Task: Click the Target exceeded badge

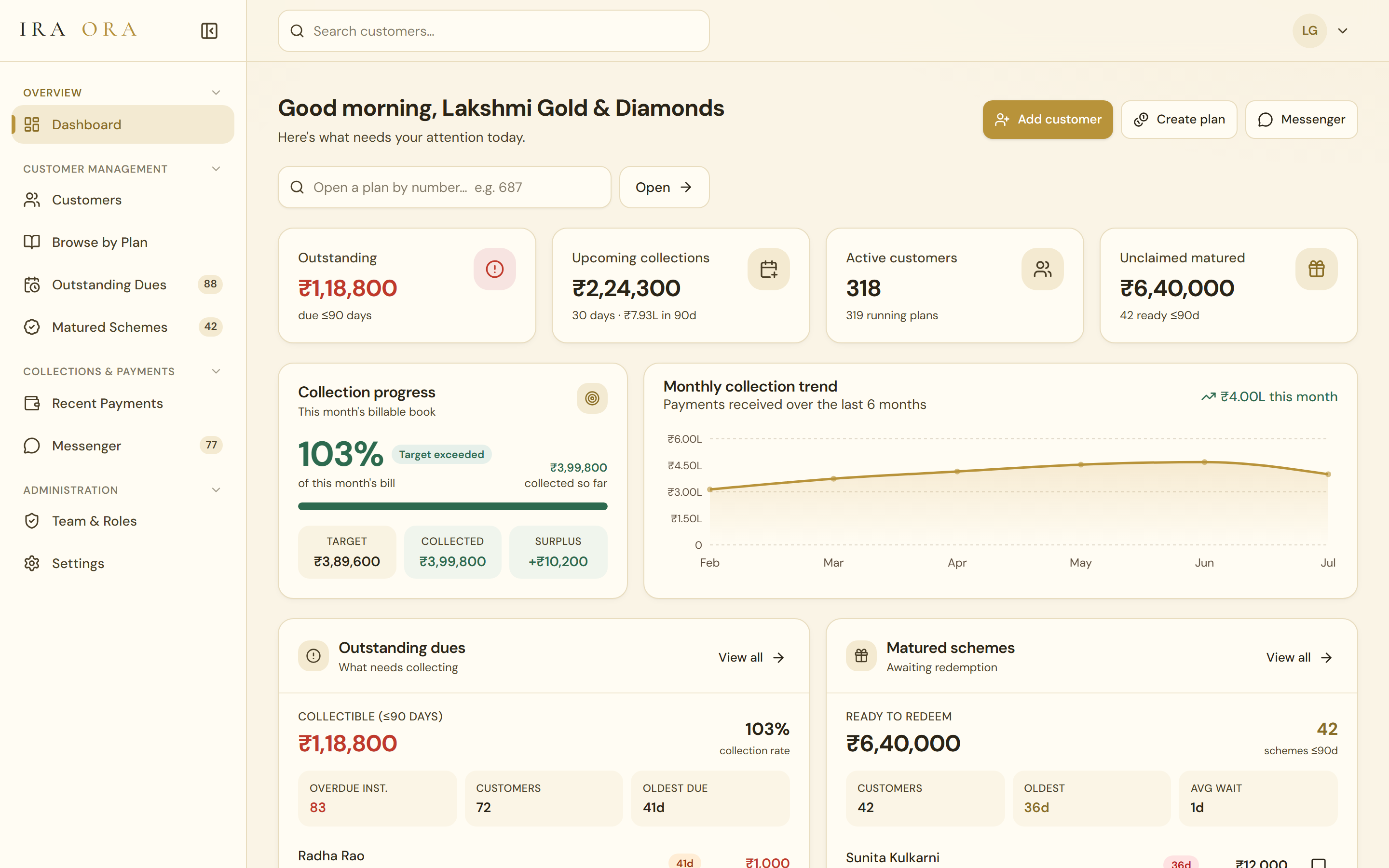Action: (x=441, y=455)
